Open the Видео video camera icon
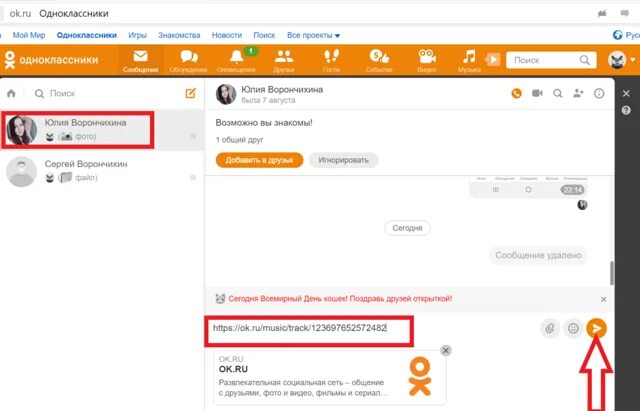Image resolution: width=640 pixels, height=411 pixels. (x=427, y=60)
